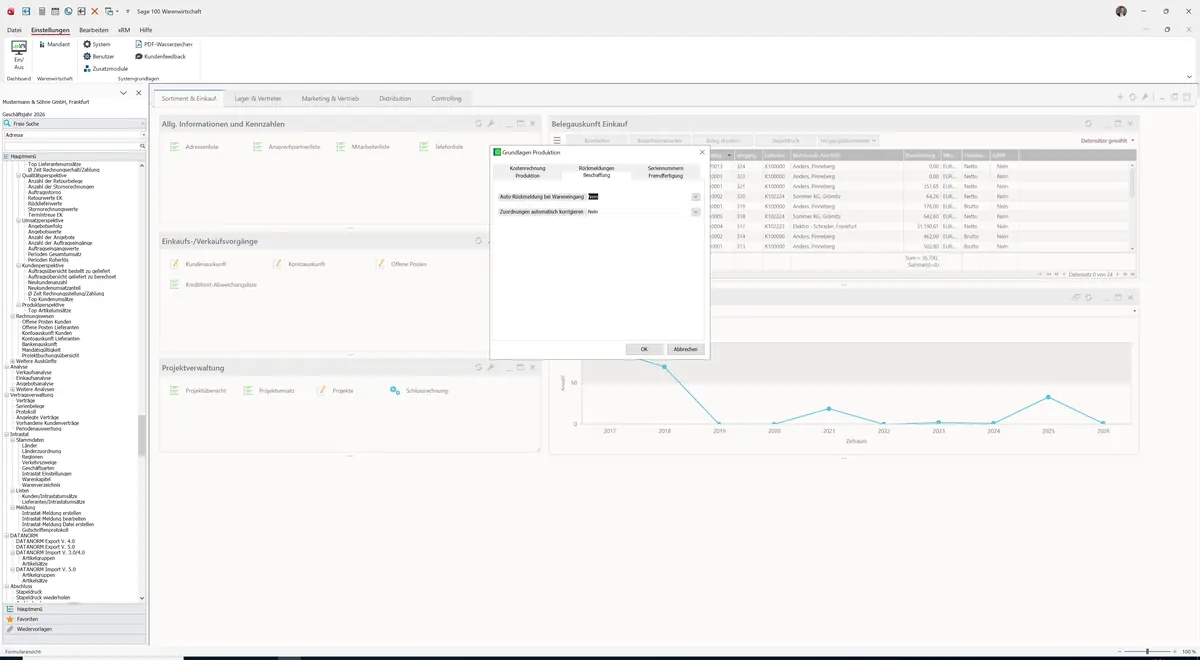Collapse the Umsatzperspektive tree node
The width and height of the screenshot is (1200, 660).
tap(17, 220)
